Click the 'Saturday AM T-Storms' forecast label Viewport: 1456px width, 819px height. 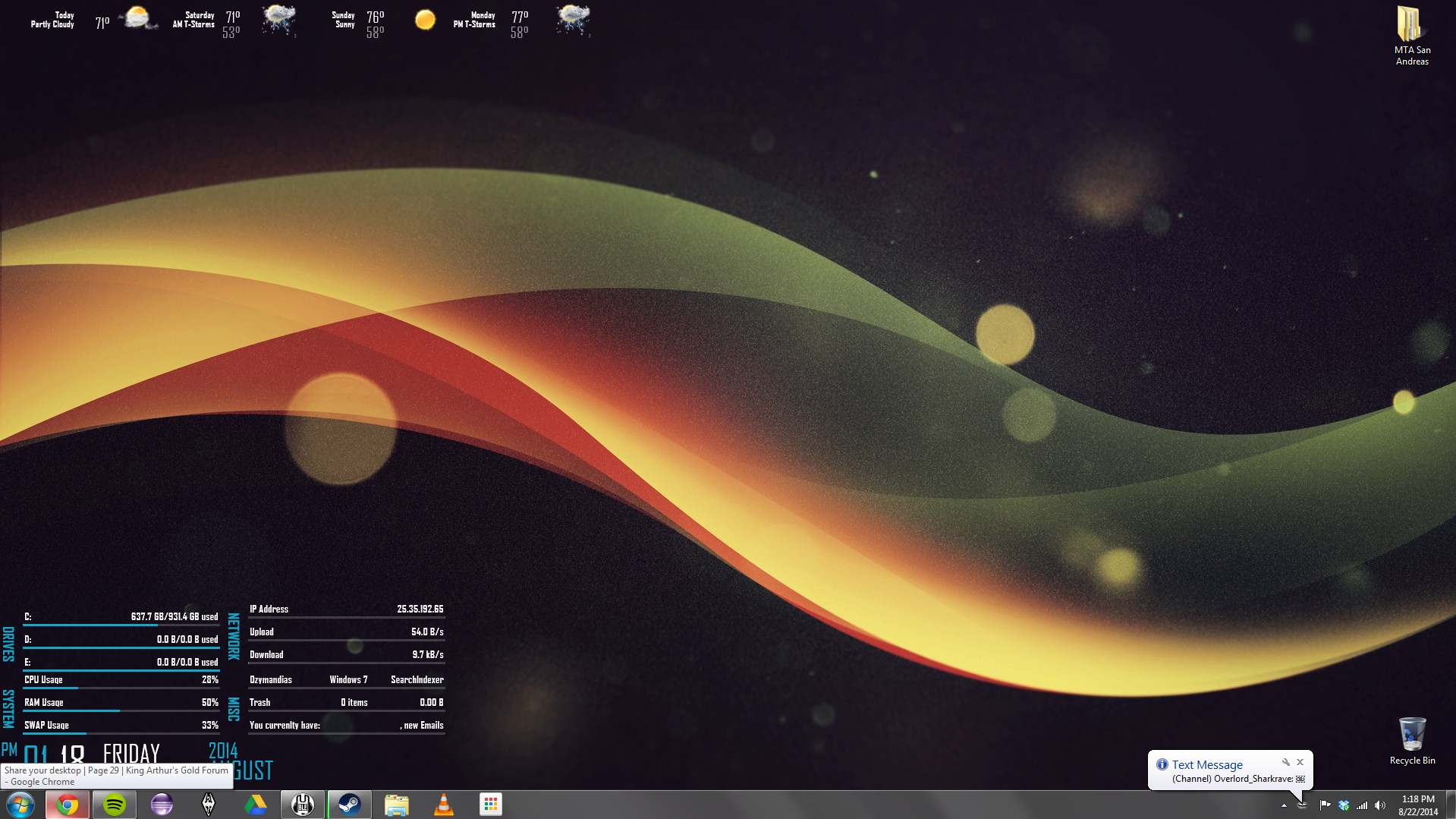click(193, 20)
